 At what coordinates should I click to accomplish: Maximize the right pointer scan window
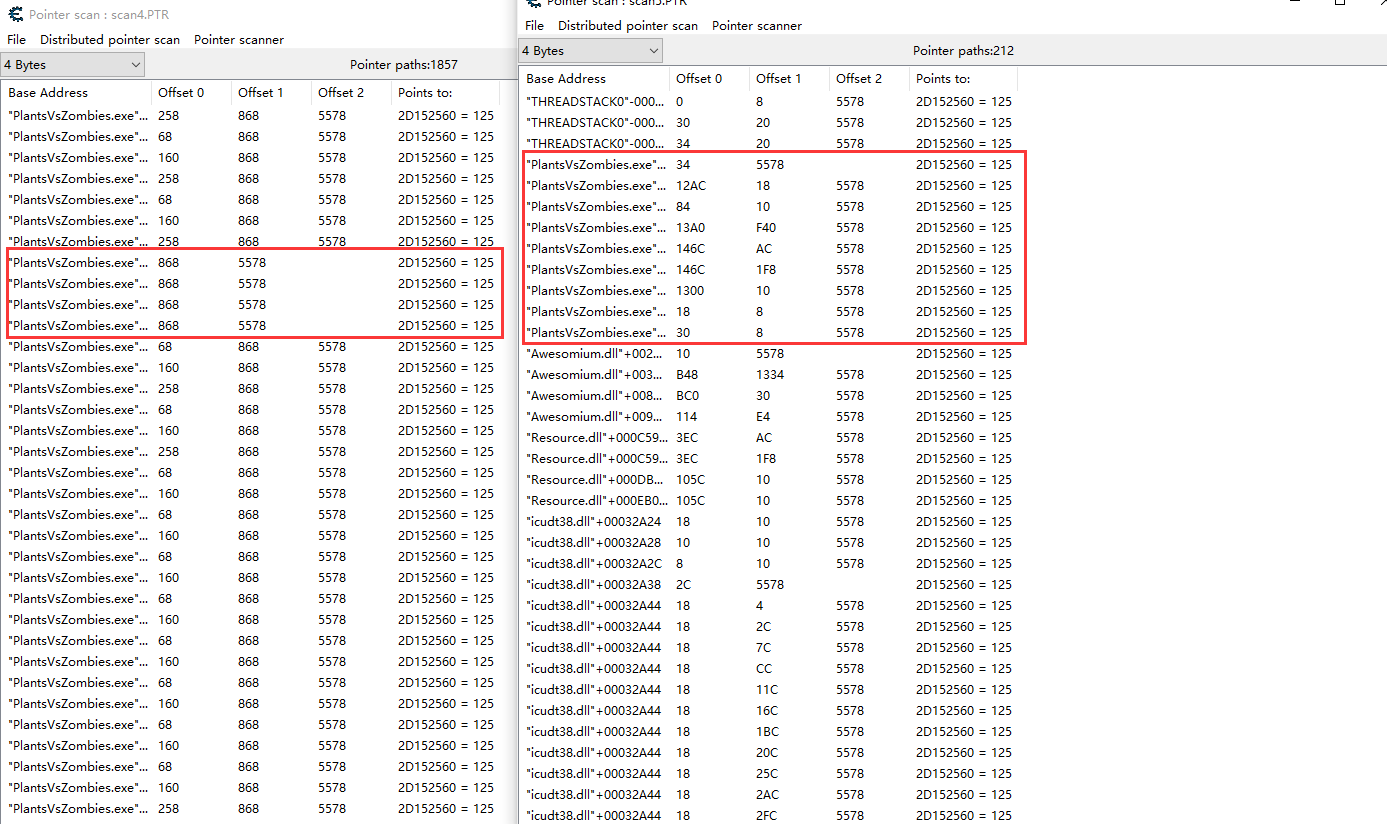1339,3
